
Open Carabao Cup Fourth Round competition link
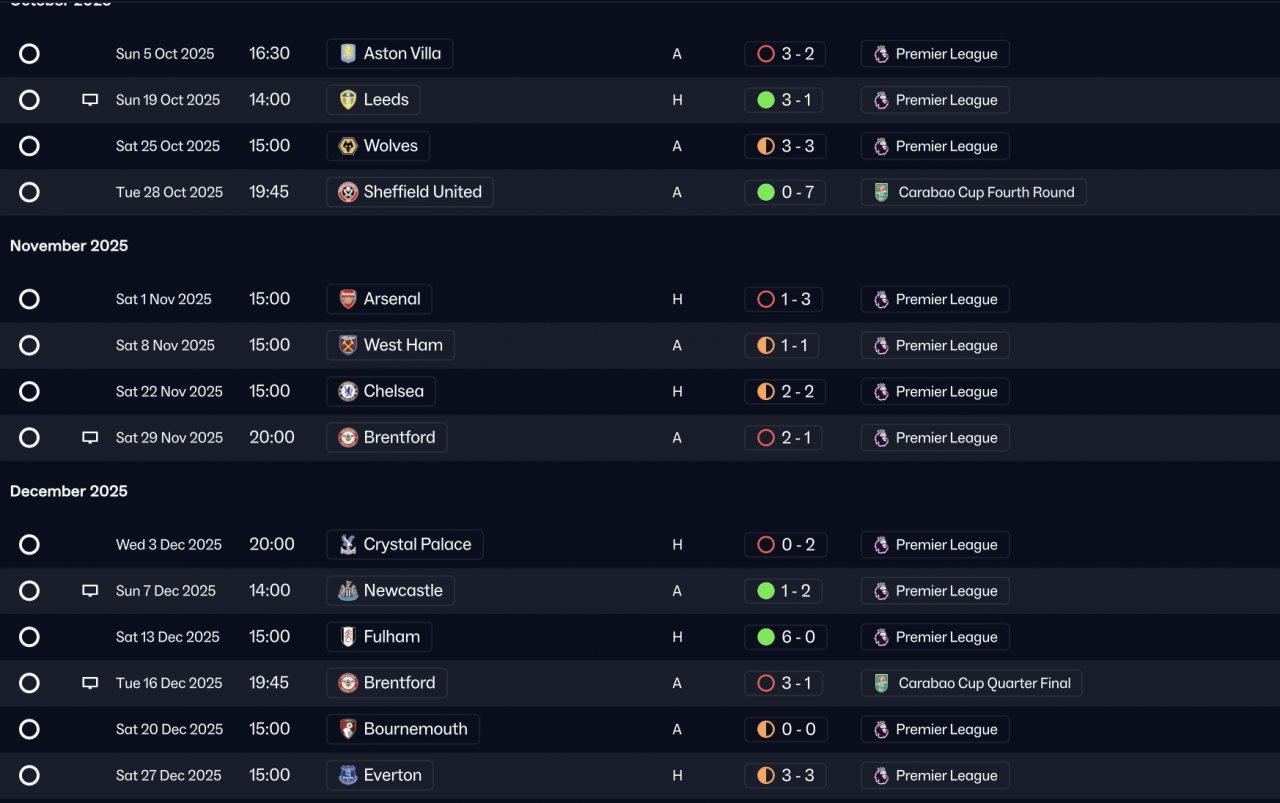(974, 192)
